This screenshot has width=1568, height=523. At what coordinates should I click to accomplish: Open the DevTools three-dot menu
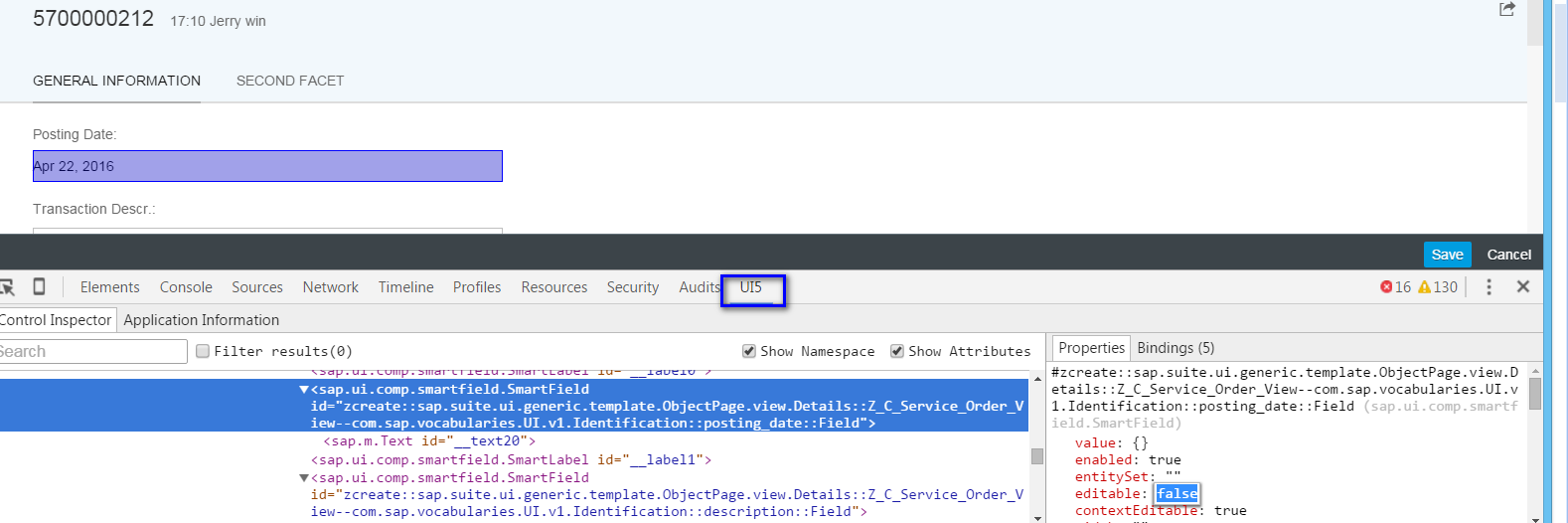(1489, 286)
